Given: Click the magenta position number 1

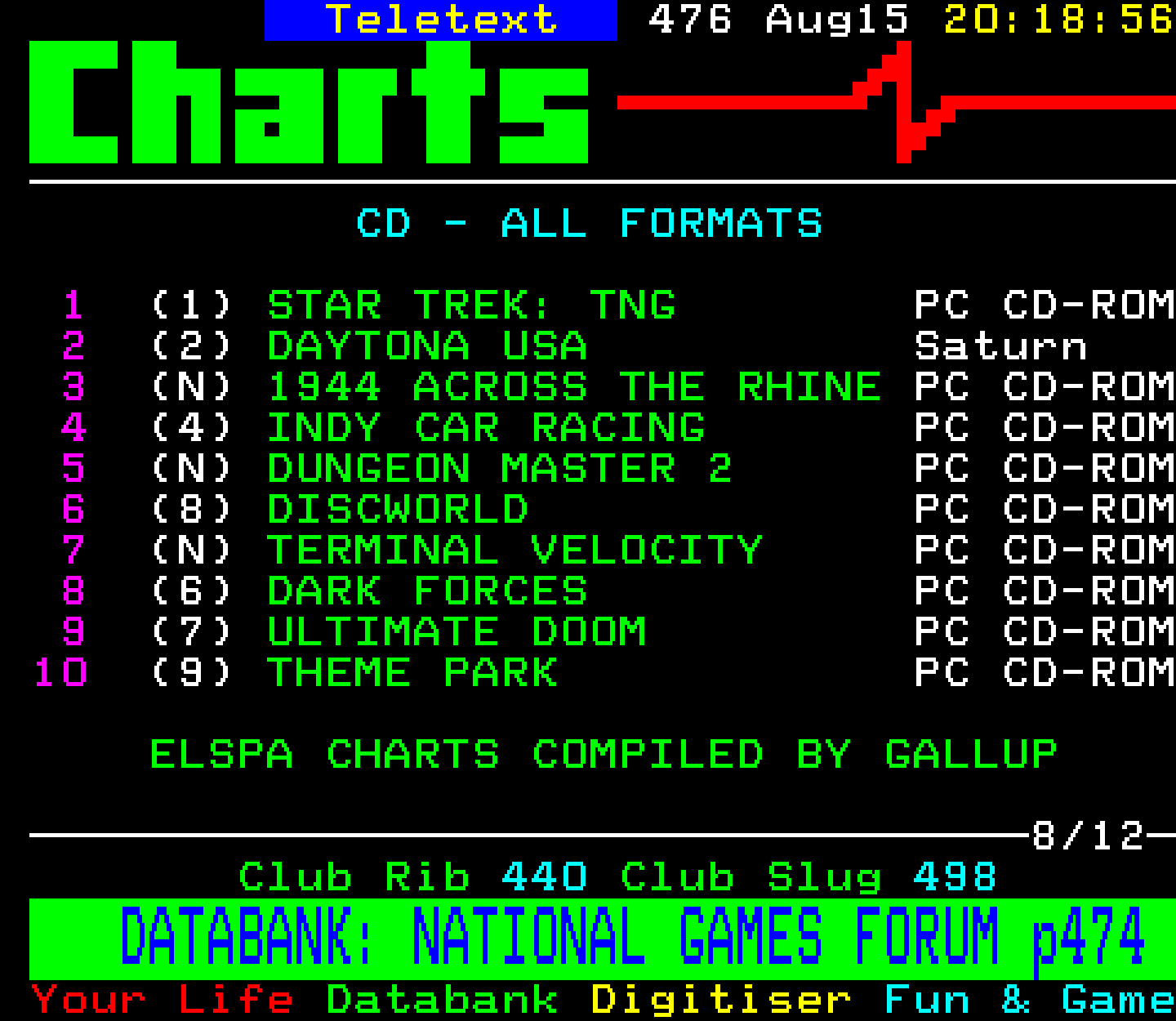Looking at the screenshot, I should point(73,305).
